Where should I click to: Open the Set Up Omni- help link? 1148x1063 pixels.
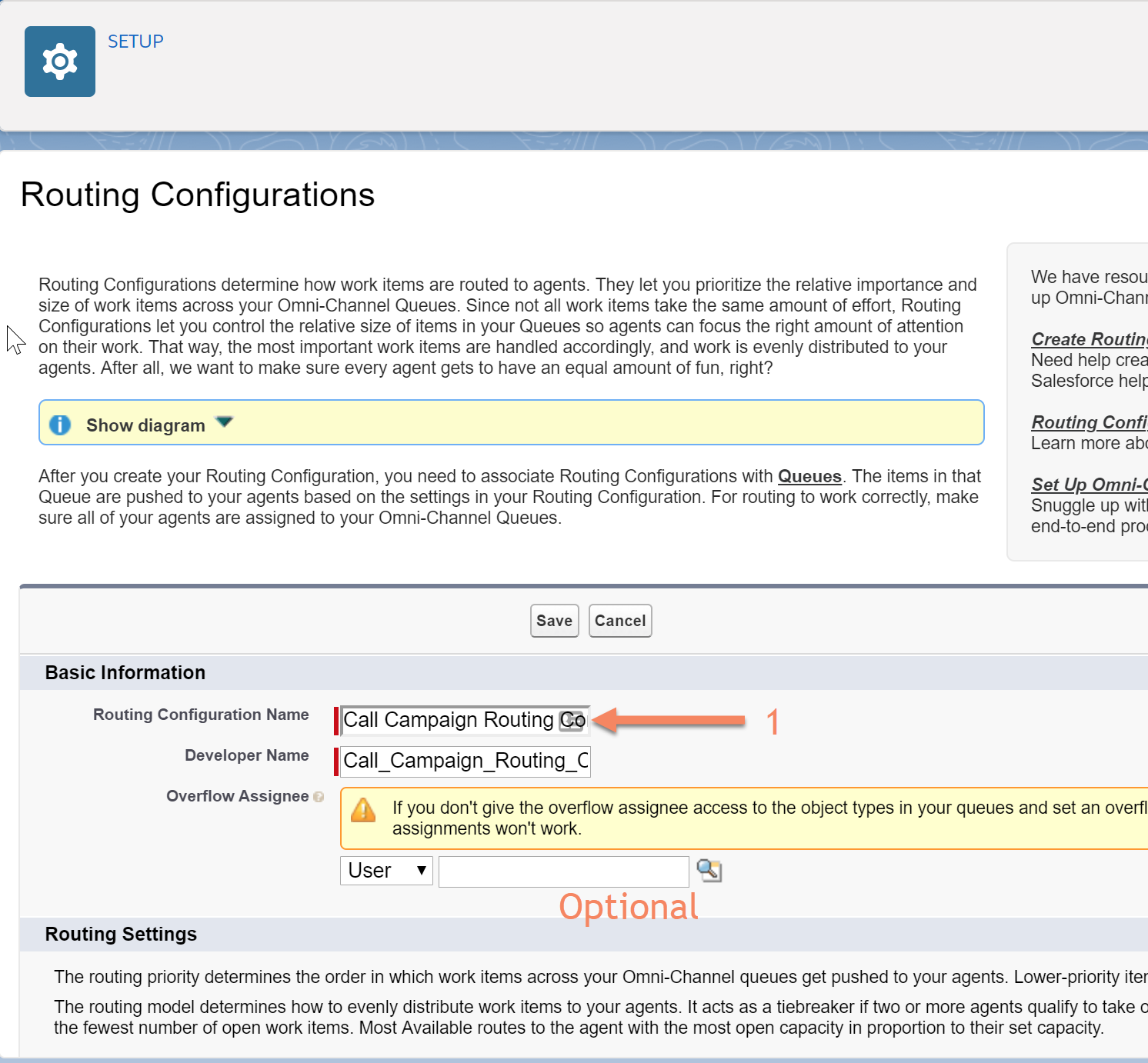1090,485
